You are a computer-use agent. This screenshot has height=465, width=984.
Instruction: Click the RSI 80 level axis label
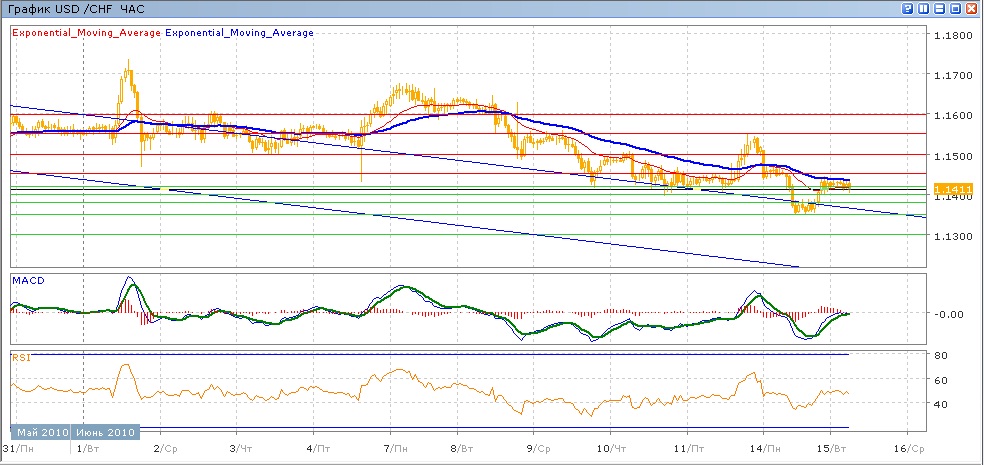click(x=941, y=355)
